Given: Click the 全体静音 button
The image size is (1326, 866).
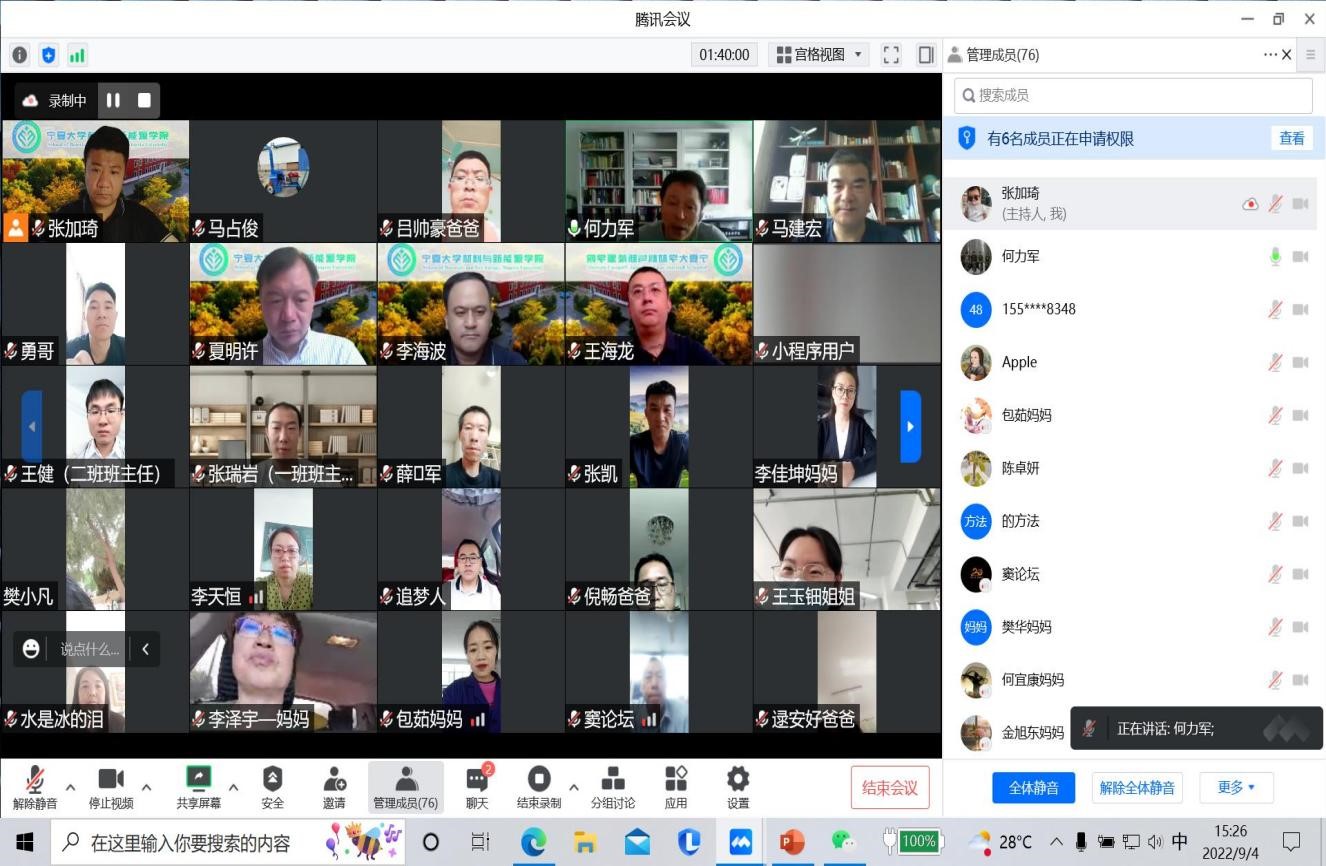Looking at the screenshot, I should tap(1033, 787).
